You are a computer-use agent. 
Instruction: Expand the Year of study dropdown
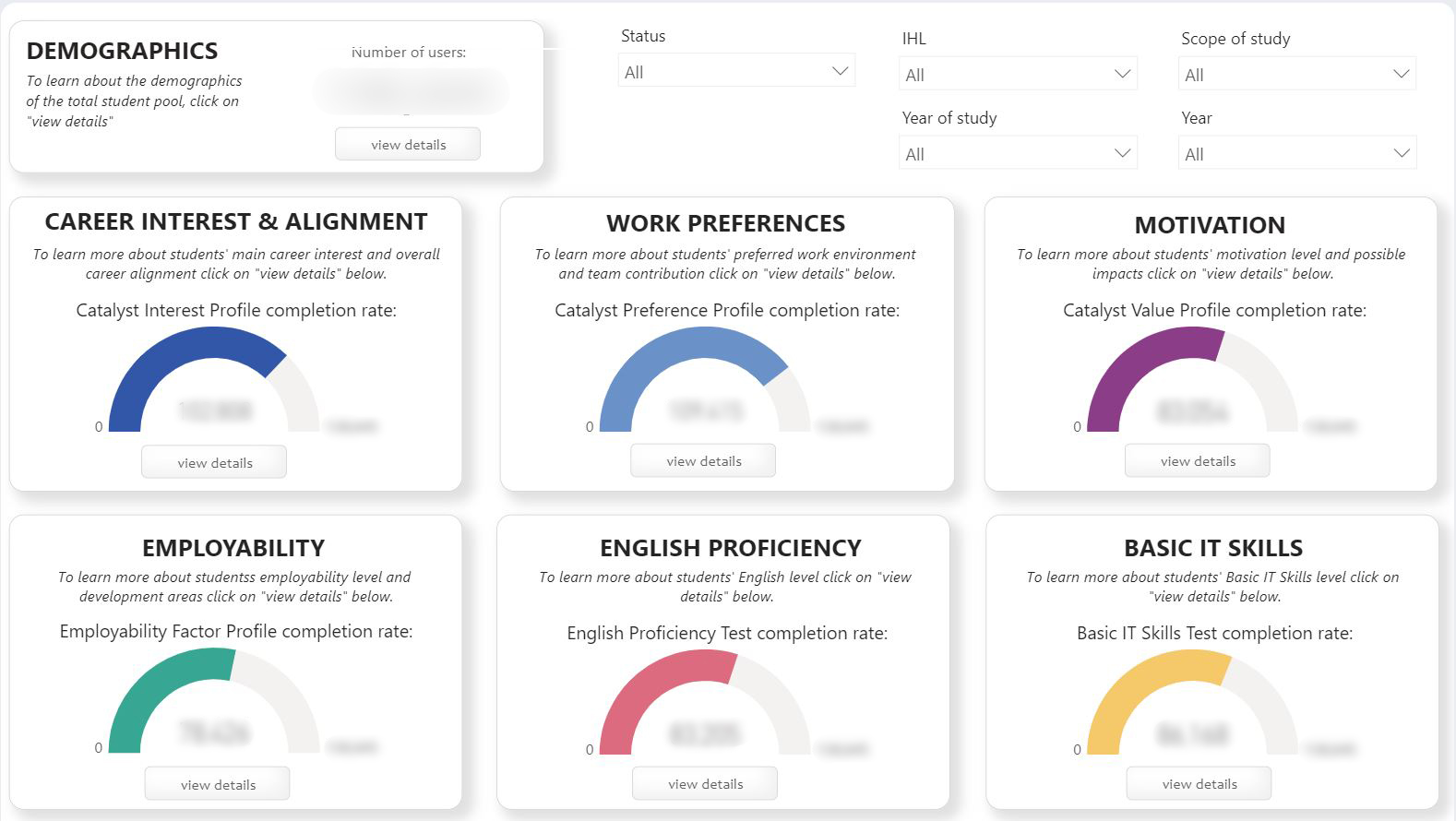(1017, 154)
